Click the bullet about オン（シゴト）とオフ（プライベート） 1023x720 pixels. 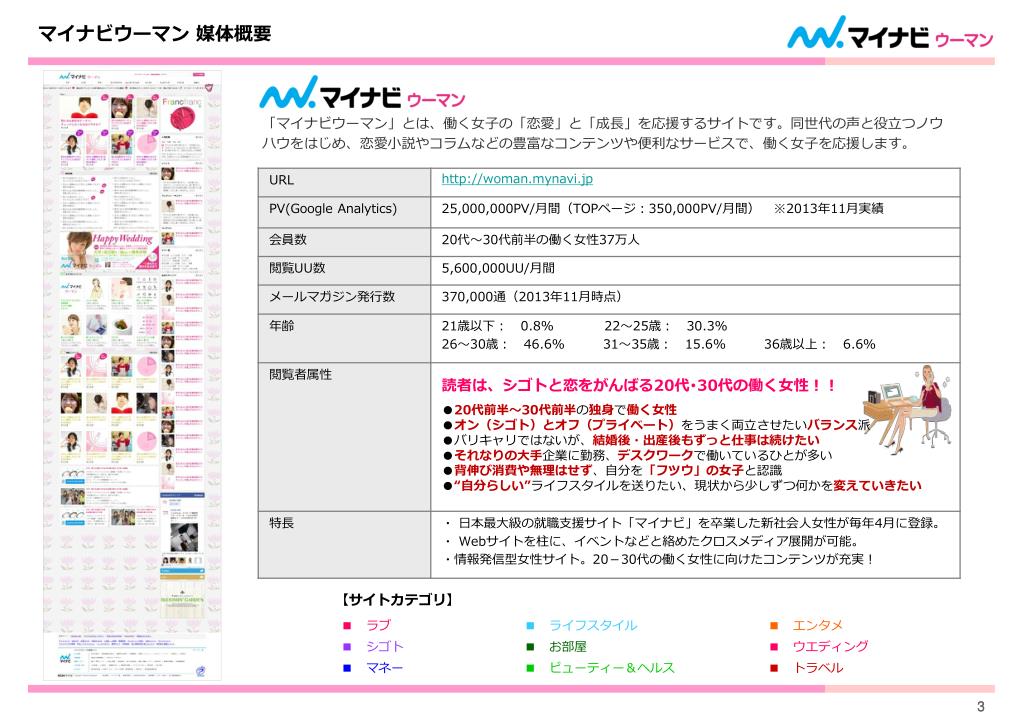pyautogui.click(x=656, y=425)
